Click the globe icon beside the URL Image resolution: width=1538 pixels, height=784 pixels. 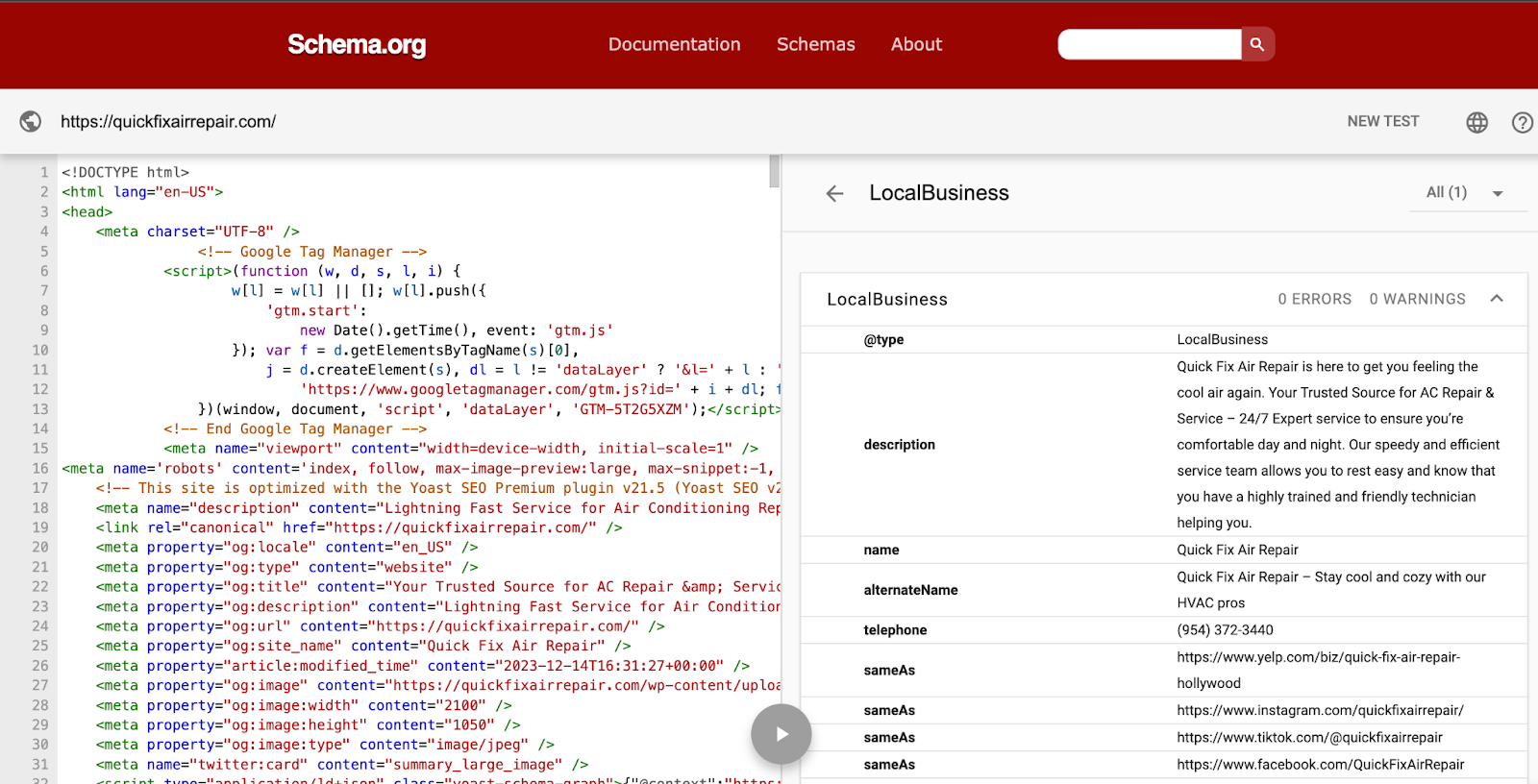tap(31, 121)
